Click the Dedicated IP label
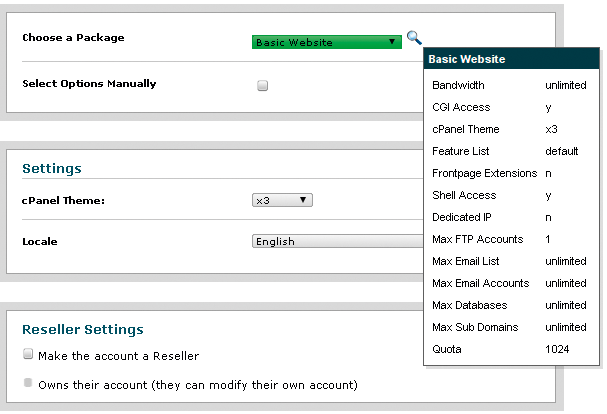Image resolution: width=607 pixels, height=414 pixels. (462, 217)
